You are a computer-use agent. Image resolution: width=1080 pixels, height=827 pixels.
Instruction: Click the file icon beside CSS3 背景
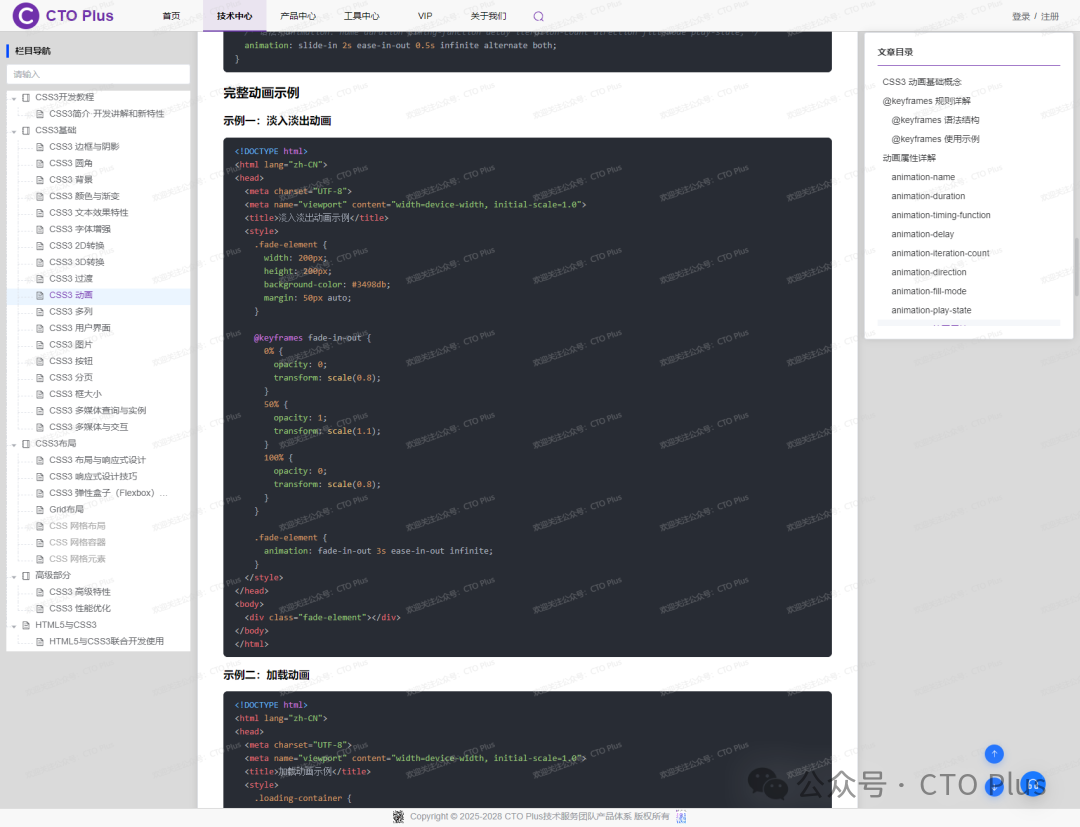(x=40, y=180)
